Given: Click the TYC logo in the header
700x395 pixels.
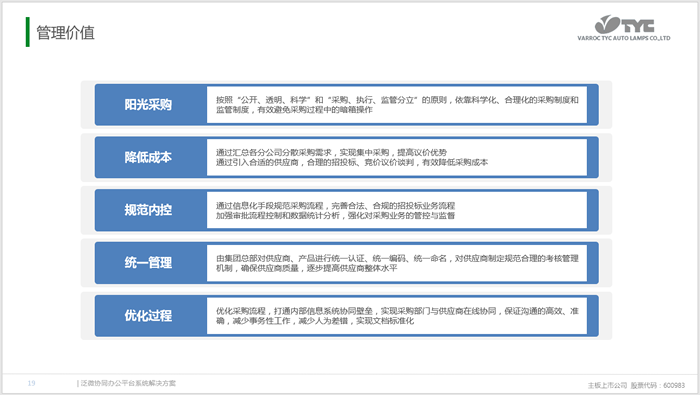Looking at the screenshot, I should pos(624,24).
